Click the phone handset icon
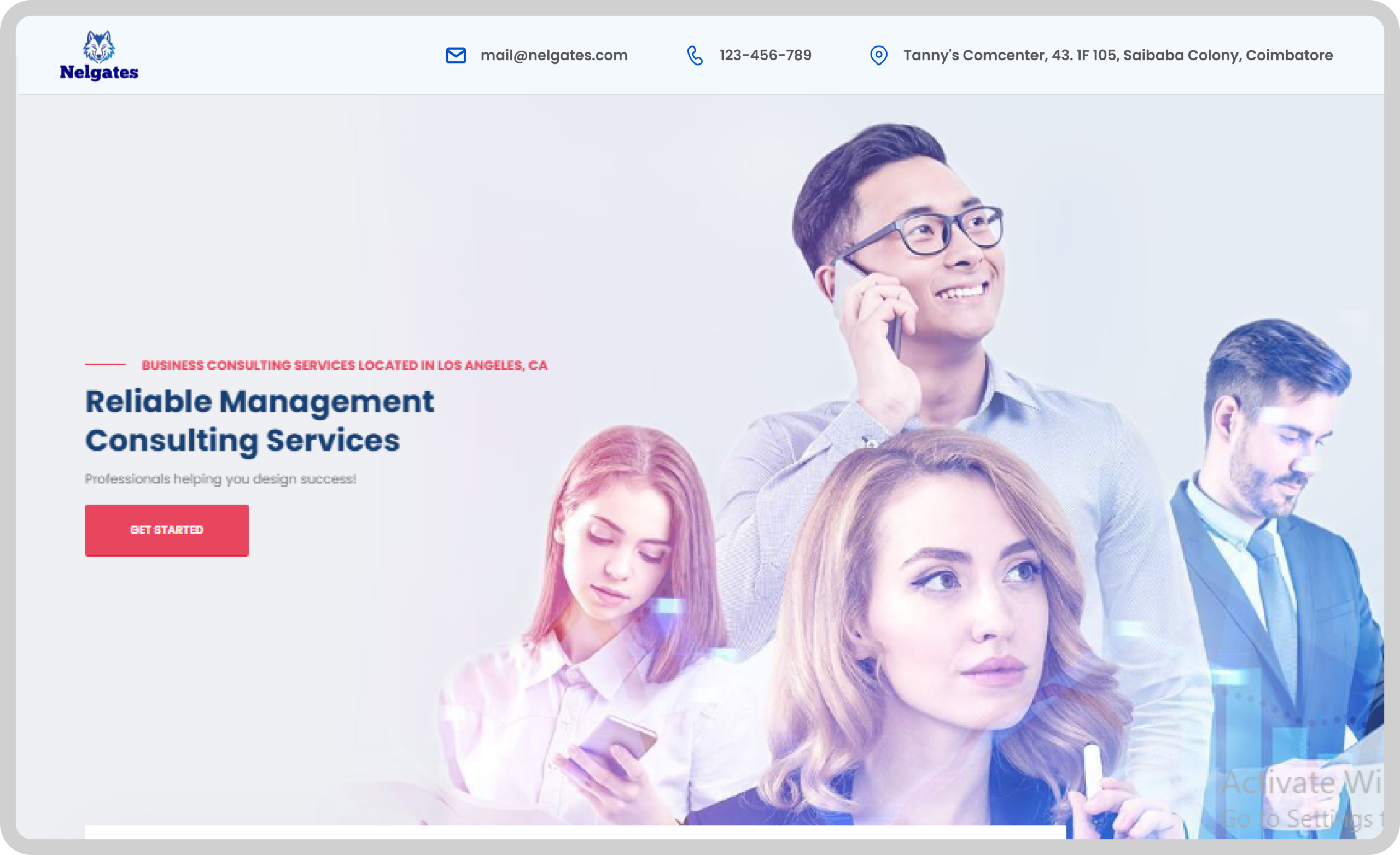The width and height of the screenshot is (1400, 855). point(695,55)
